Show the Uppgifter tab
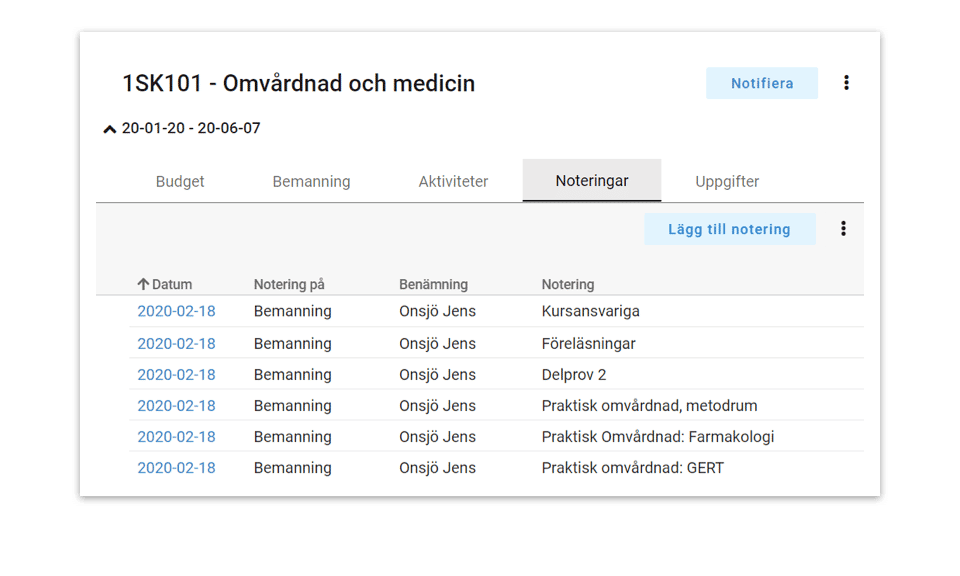Screen dimensions: 960x576 tap(727, 182)
